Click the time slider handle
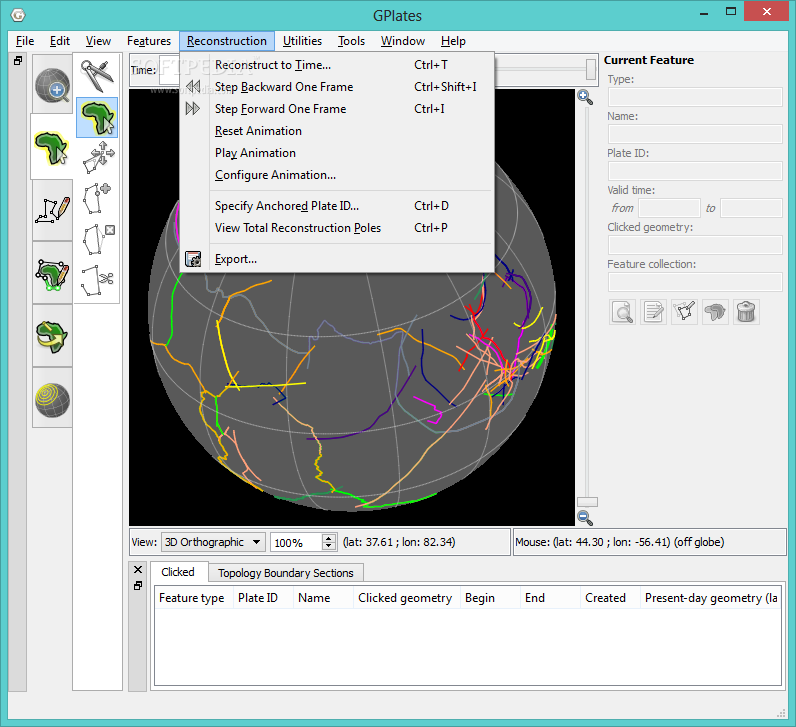The image size is (796, 727). 590,69
